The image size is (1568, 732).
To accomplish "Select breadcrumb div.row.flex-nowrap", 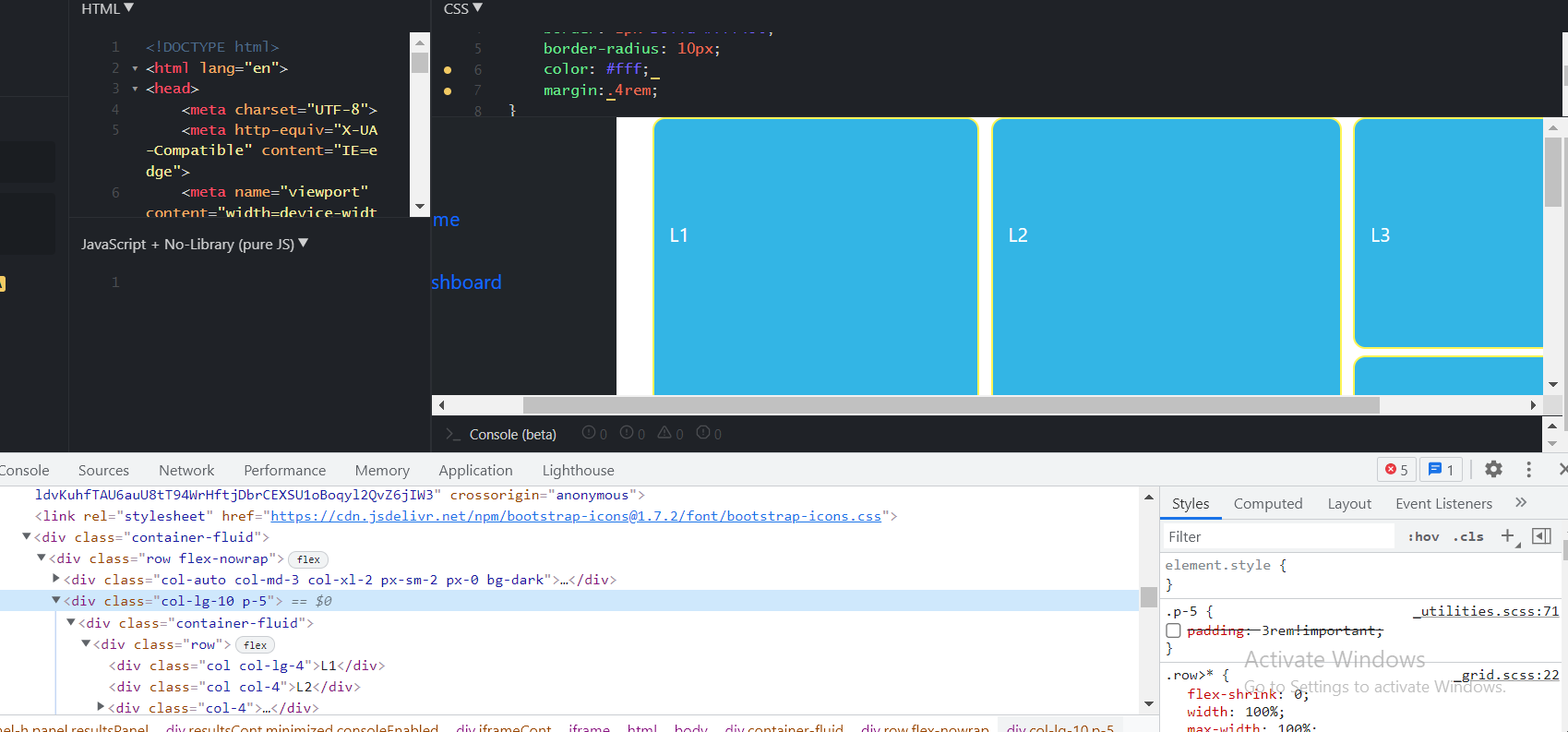I will click(925, 727).
